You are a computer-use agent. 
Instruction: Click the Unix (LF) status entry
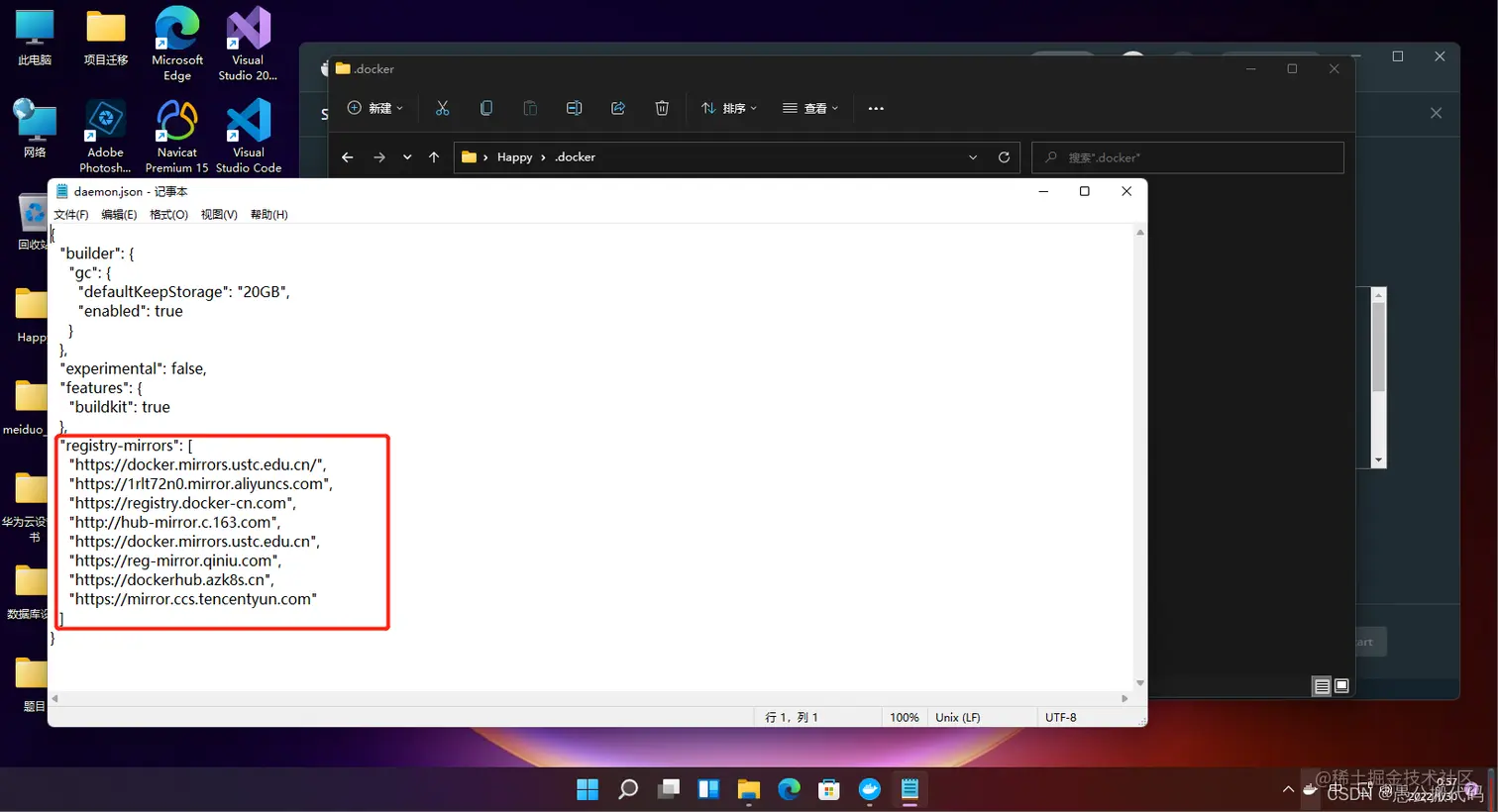pyautogui.click(x=958, y=717)
